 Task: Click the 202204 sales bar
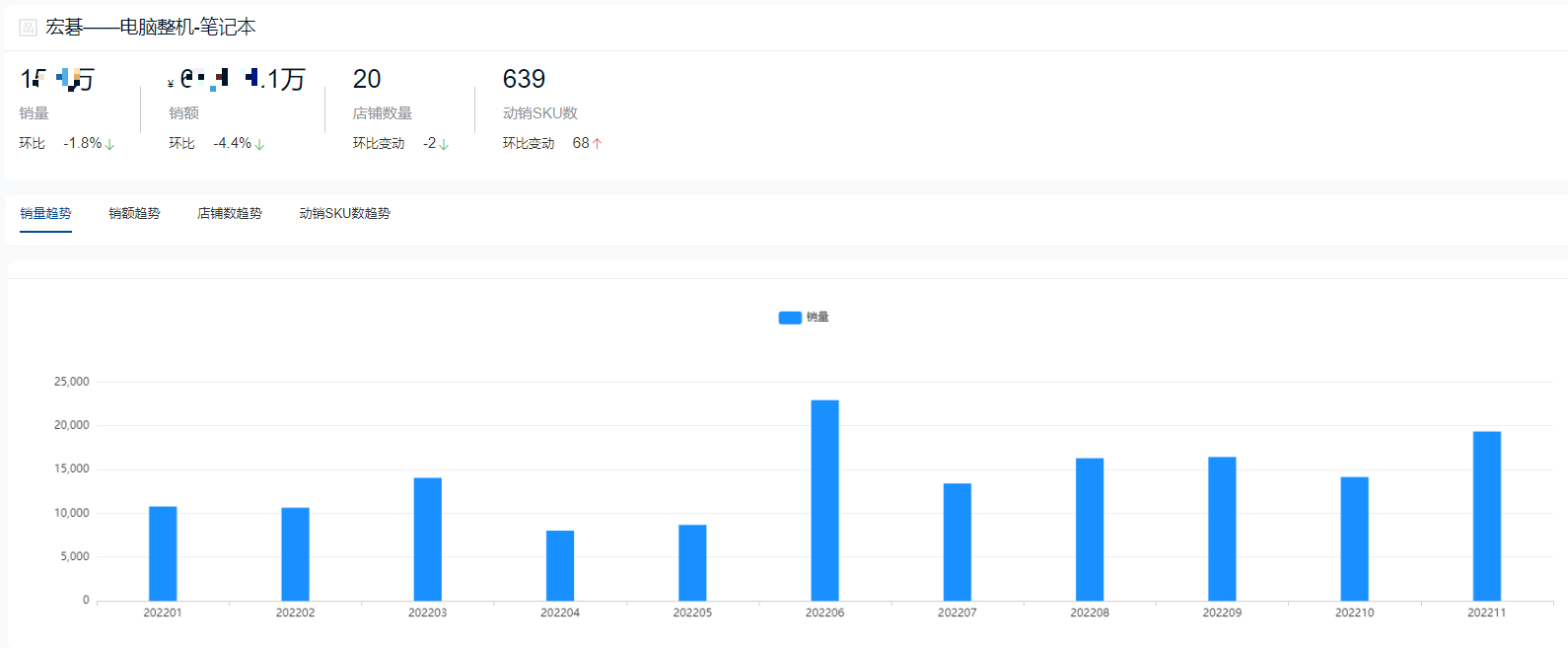pyautogui.click(x=560, y=566)
